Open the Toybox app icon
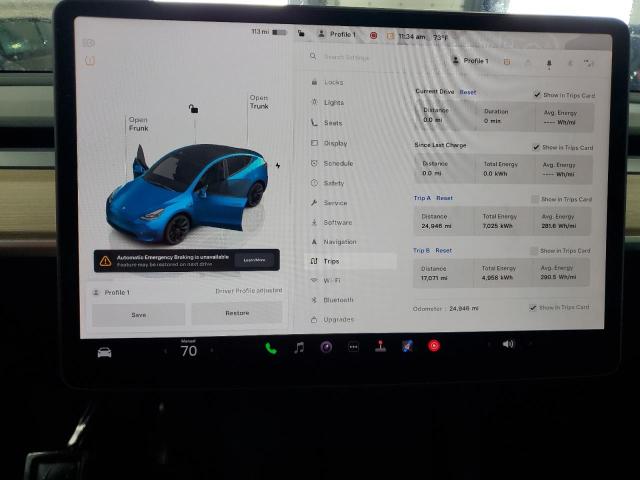 point(407,346)
